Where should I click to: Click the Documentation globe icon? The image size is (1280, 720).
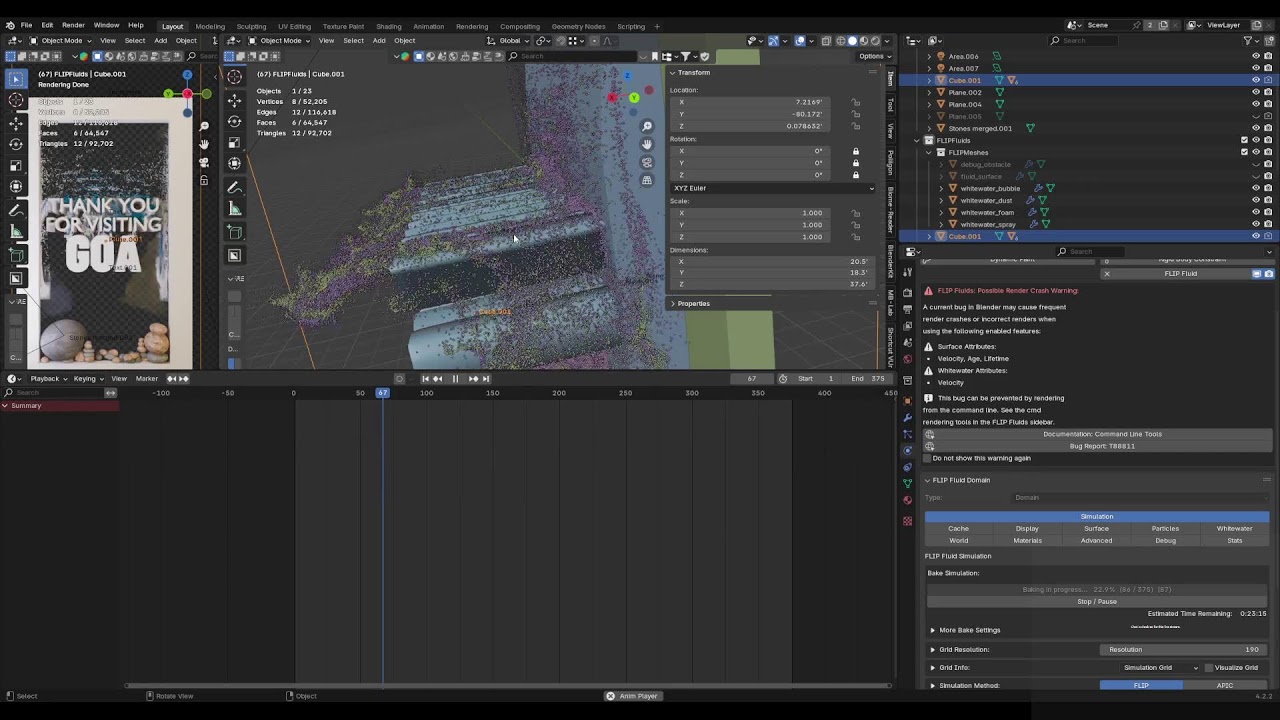(930, 434)
